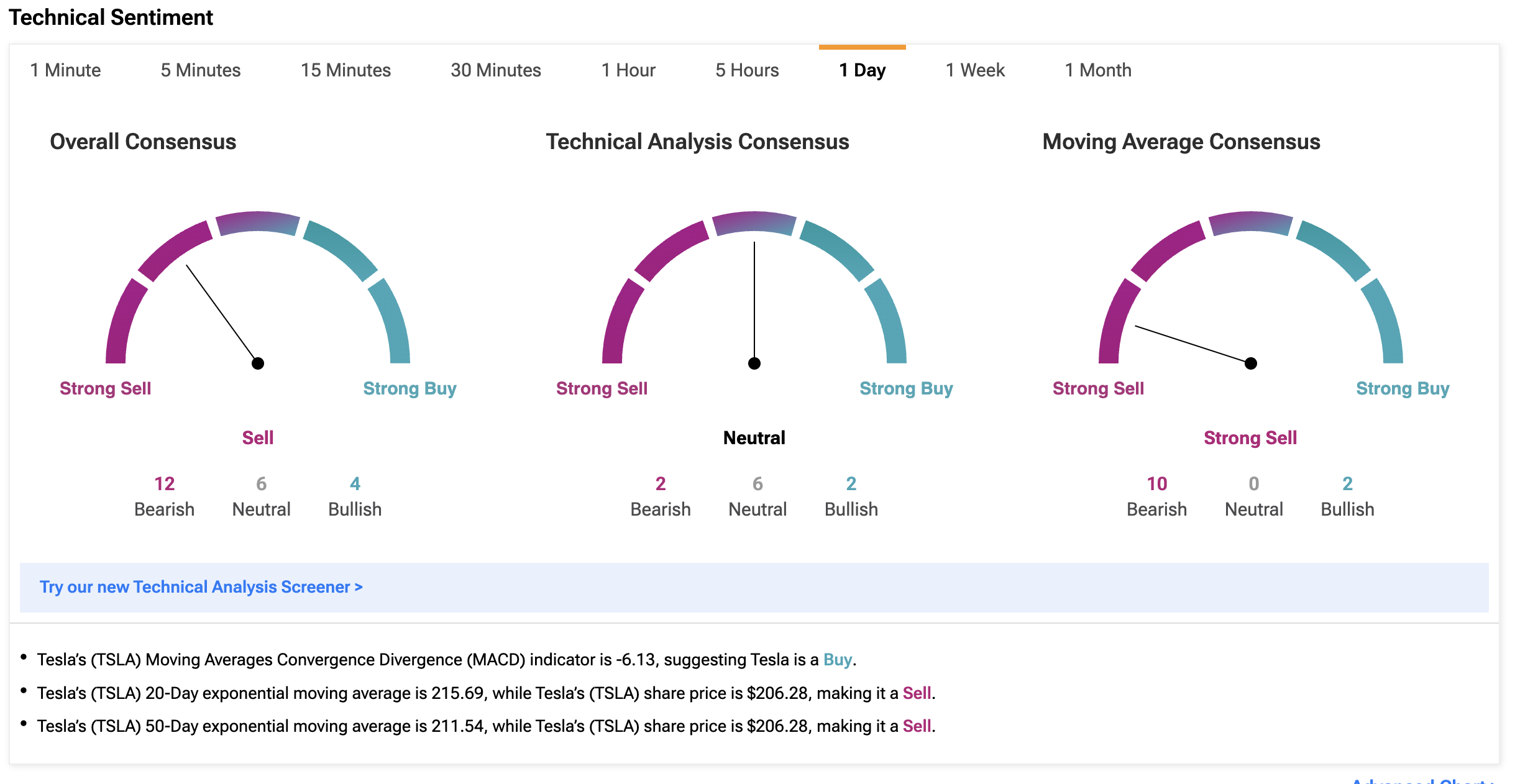
Task: Click the Overall Consensus gauge needle pivot
Action: click(258, 363)
